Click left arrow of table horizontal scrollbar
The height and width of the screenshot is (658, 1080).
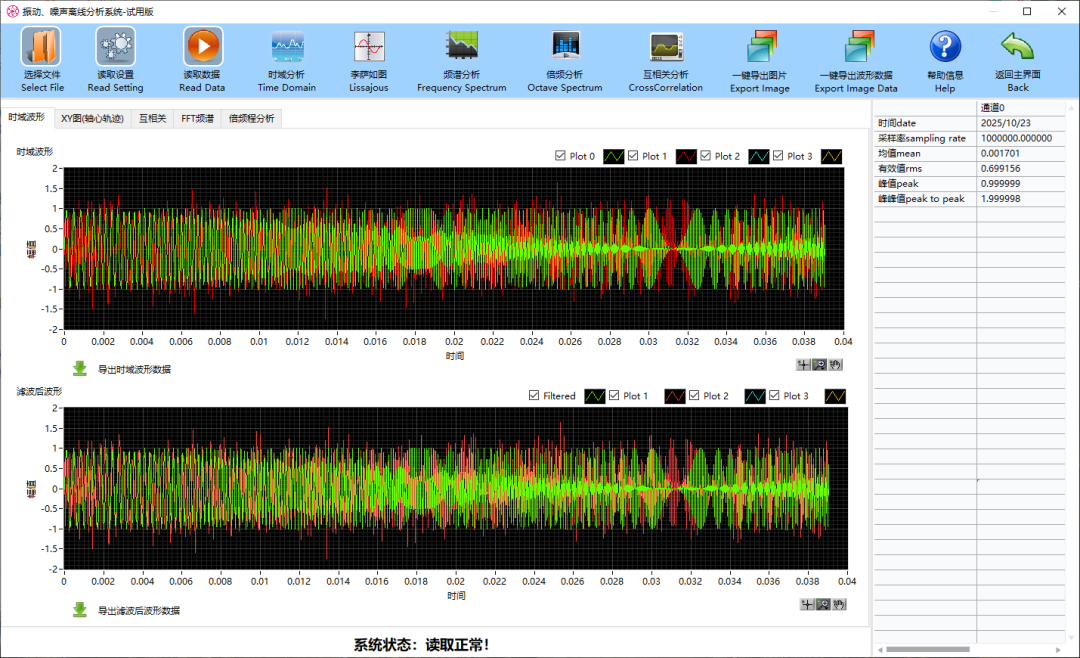coord(880,649)
